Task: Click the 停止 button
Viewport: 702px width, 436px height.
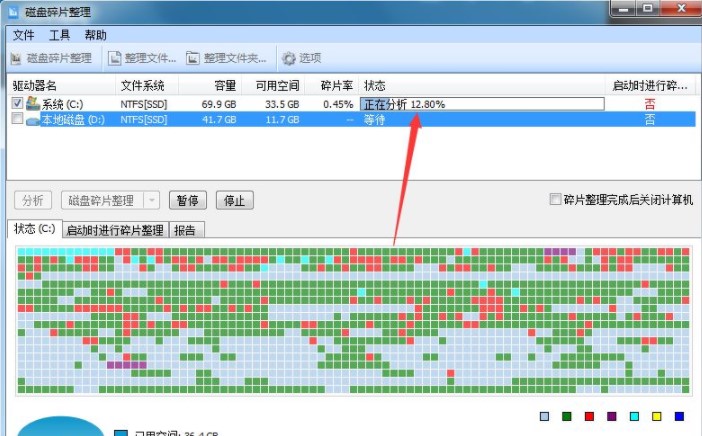Action: click(x=235, y=200)
